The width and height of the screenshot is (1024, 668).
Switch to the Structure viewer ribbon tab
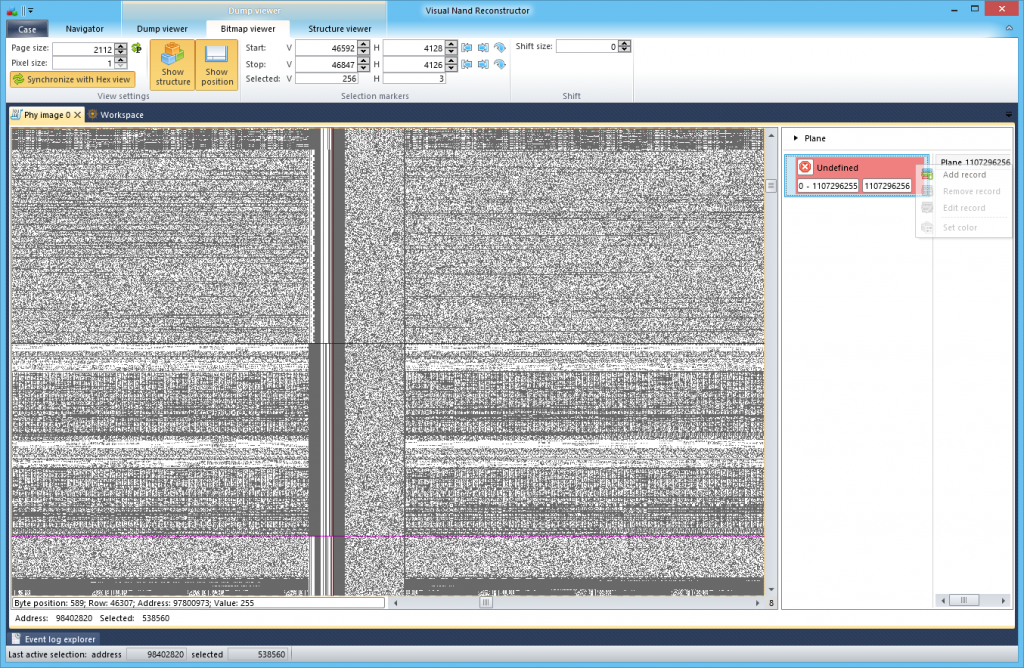pos(340,29)
